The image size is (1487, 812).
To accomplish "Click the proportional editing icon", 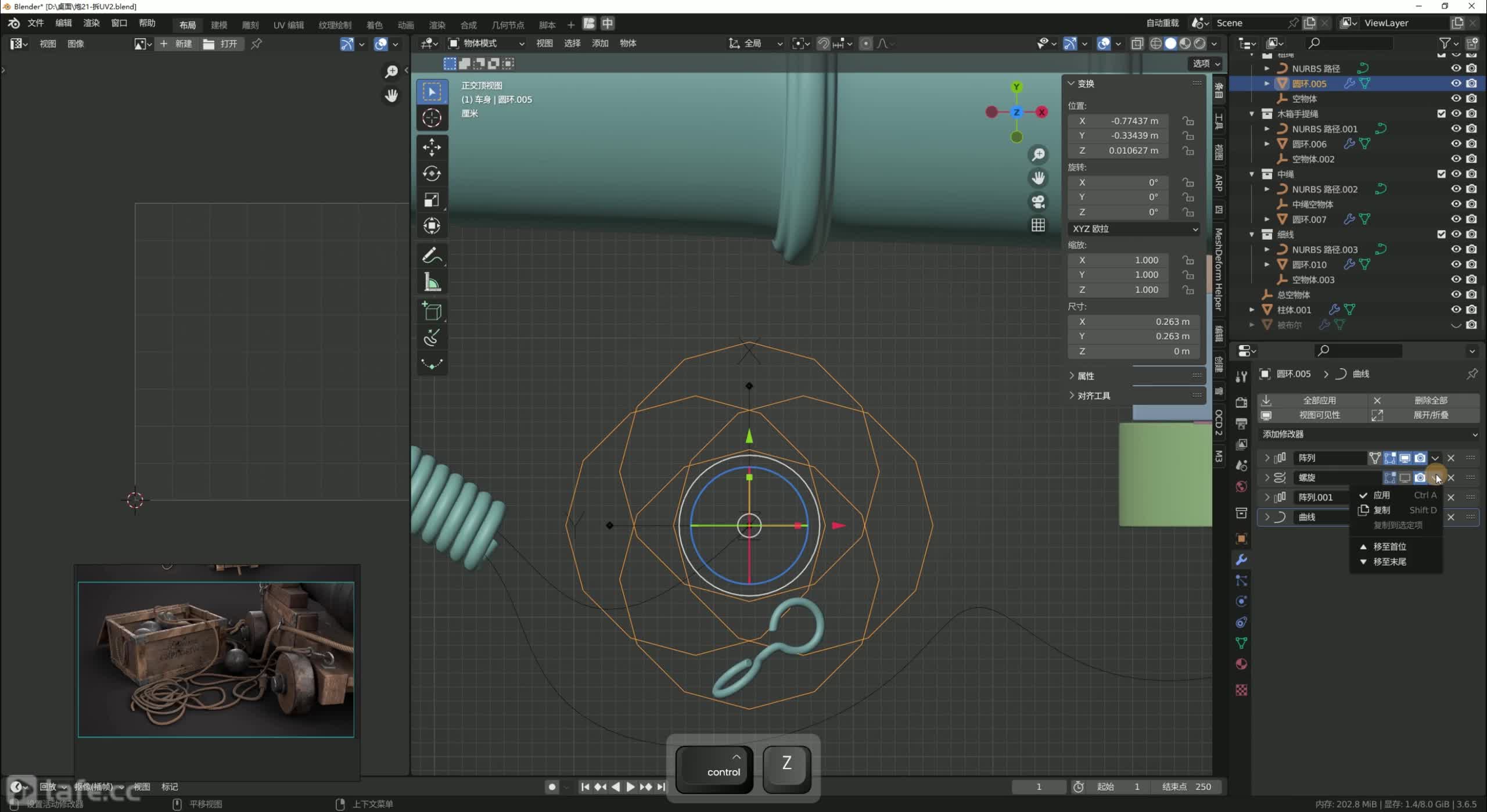I will coord(865,44).
